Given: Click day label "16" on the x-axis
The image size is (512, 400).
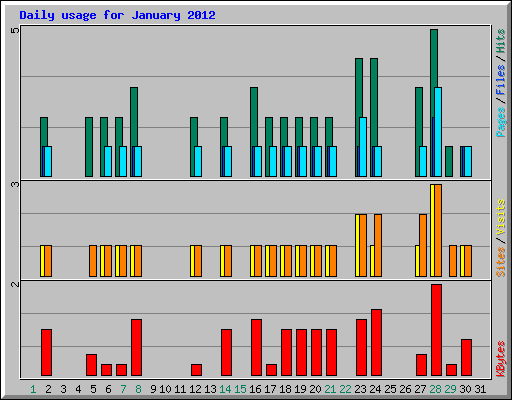Looking at the screenshot, I should [255, 389].
